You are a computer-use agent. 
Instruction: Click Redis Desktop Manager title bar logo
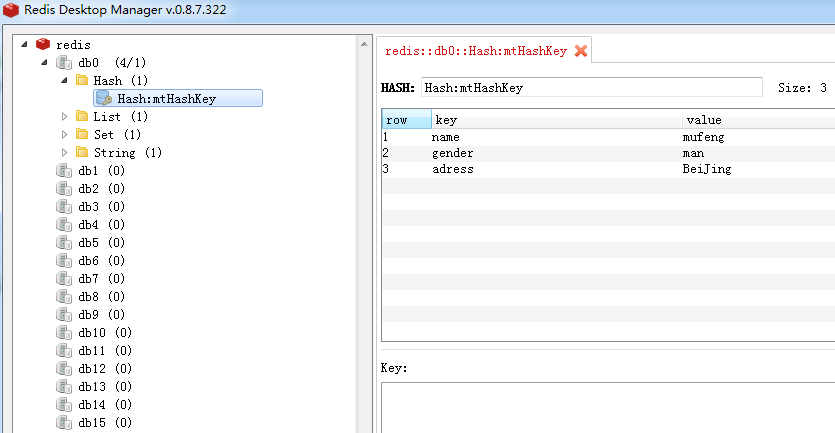pos(11,10)
